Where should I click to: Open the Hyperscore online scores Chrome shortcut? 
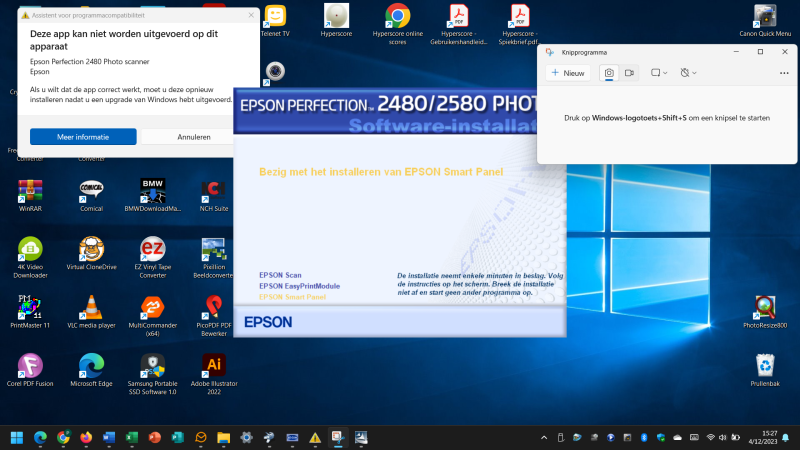(398, 17)
